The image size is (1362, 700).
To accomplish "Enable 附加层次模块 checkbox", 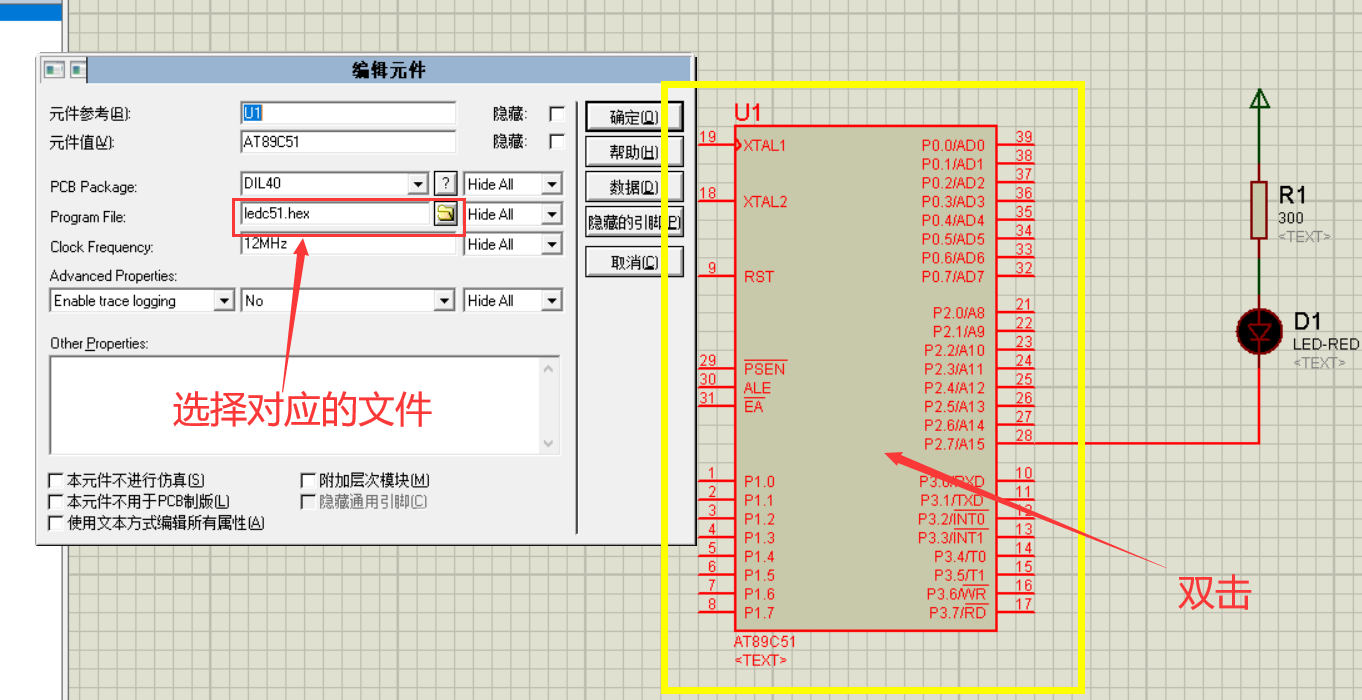I will pyautogui.click(x=308, y=481).
